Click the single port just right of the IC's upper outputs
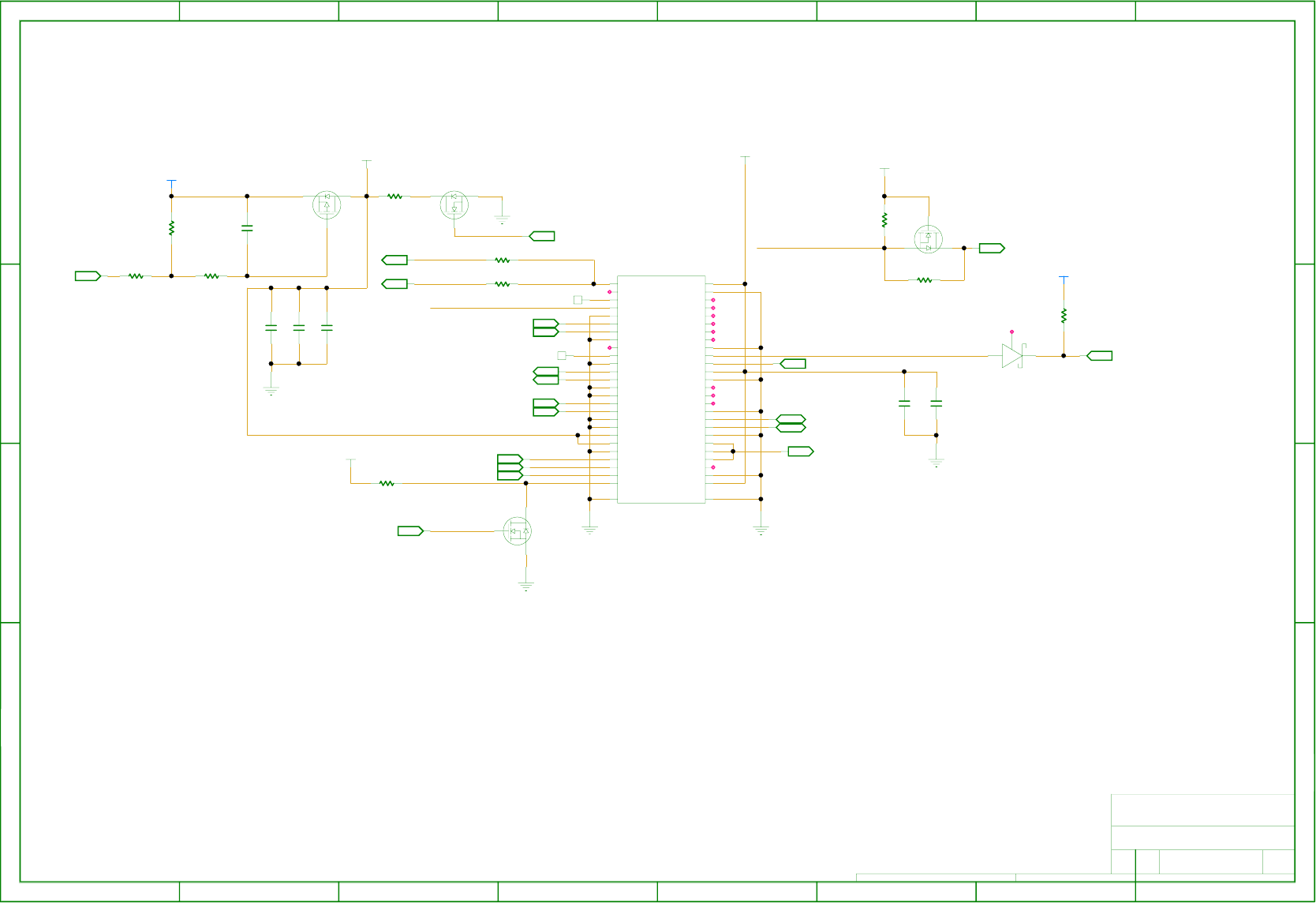This screenshot has height=903, width=1316. coord(793,364)
